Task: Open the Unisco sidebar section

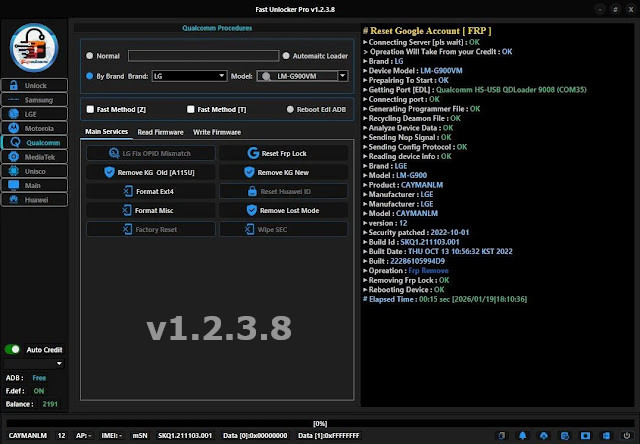Action: click(x=35, y=171)
